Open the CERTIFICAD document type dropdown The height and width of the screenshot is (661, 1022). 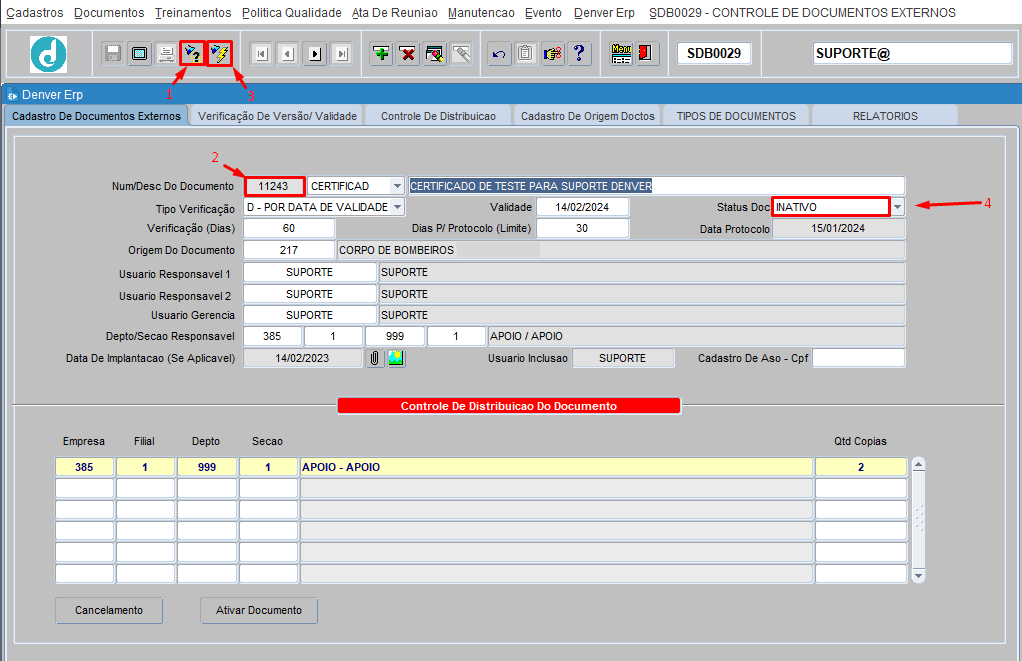point(397,186)
